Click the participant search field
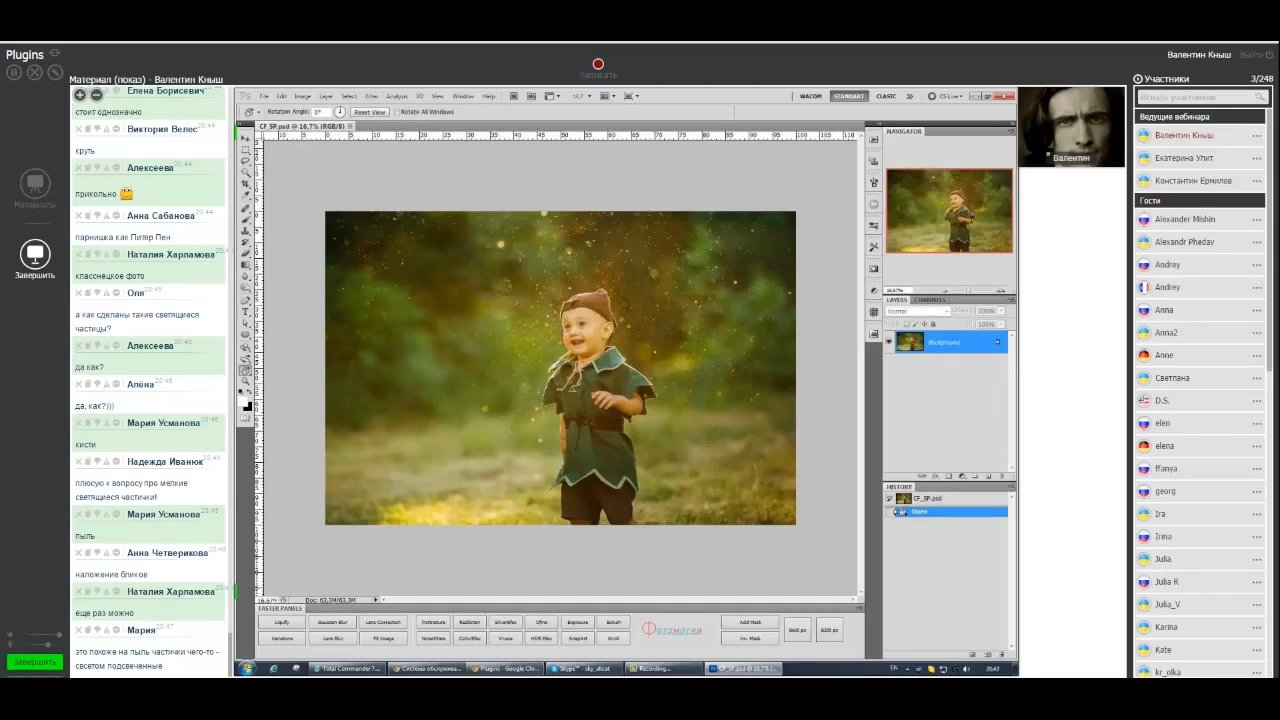This screenshot has width=1280, height=720. pos(1201,97)
